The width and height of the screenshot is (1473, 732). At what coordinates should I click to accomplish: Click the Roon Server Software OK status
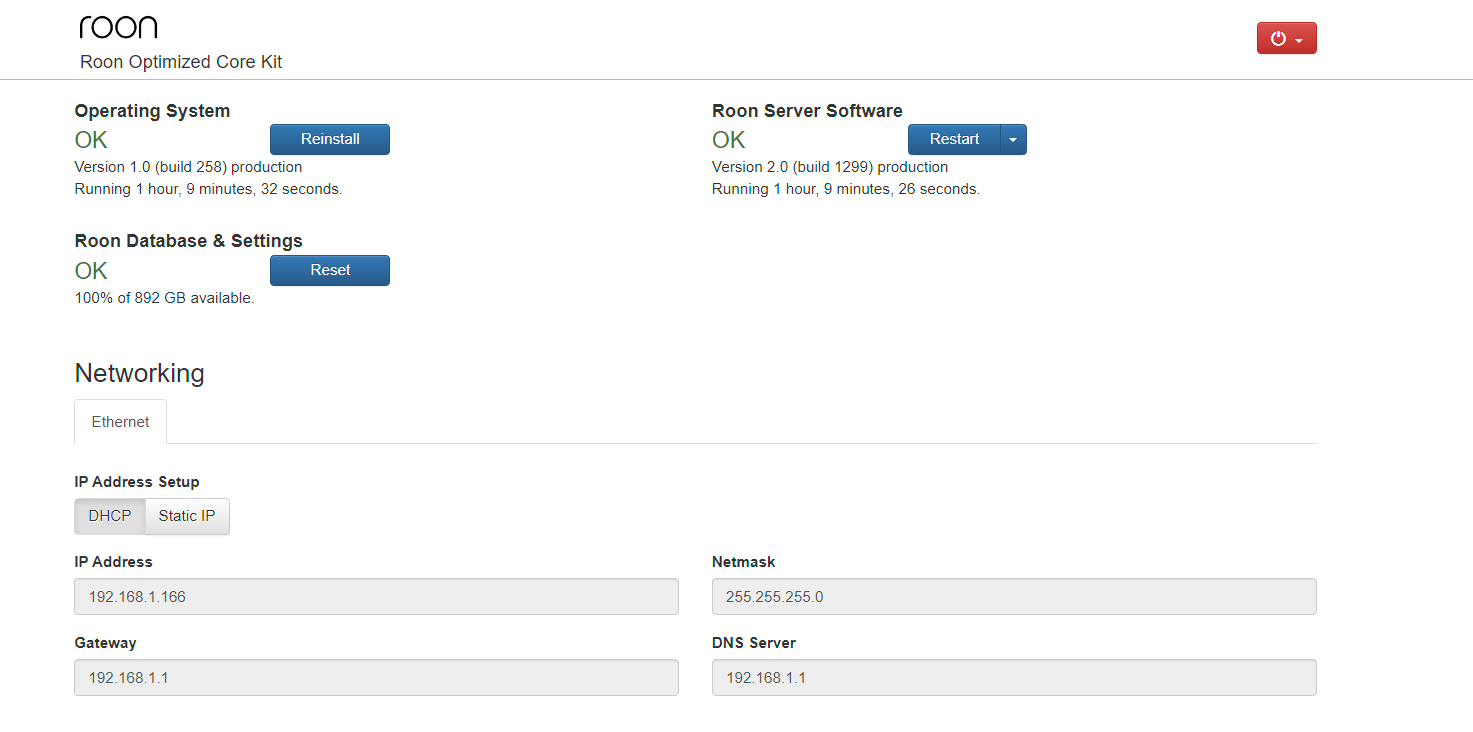(x=729, y=140)
